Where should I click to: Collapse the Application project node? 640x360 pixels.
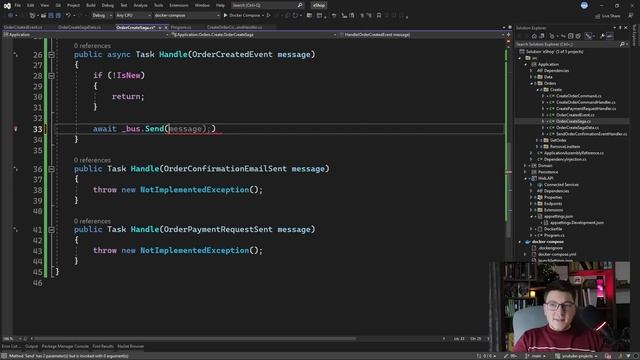coord(526,64)
